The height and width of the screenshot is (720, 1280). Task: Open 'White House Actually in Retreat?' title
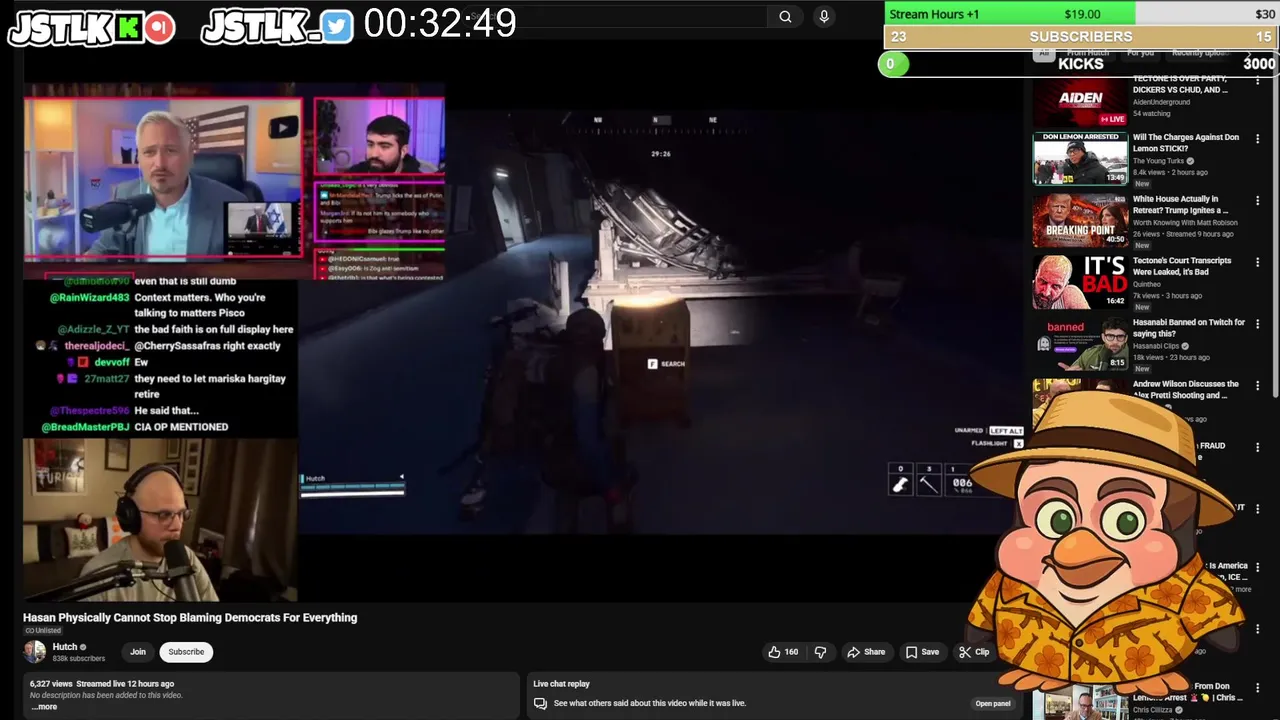(1181, 205)
